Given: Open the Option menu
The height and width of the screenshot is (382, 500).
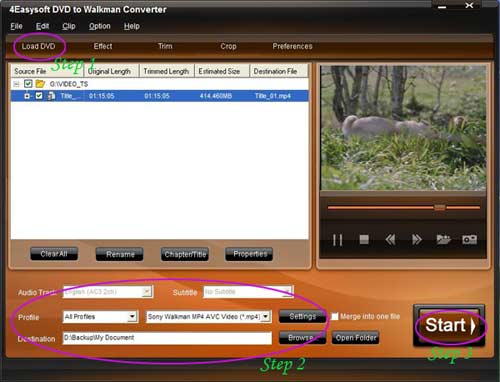Looking at the screenshot, I should pos(99,26).
